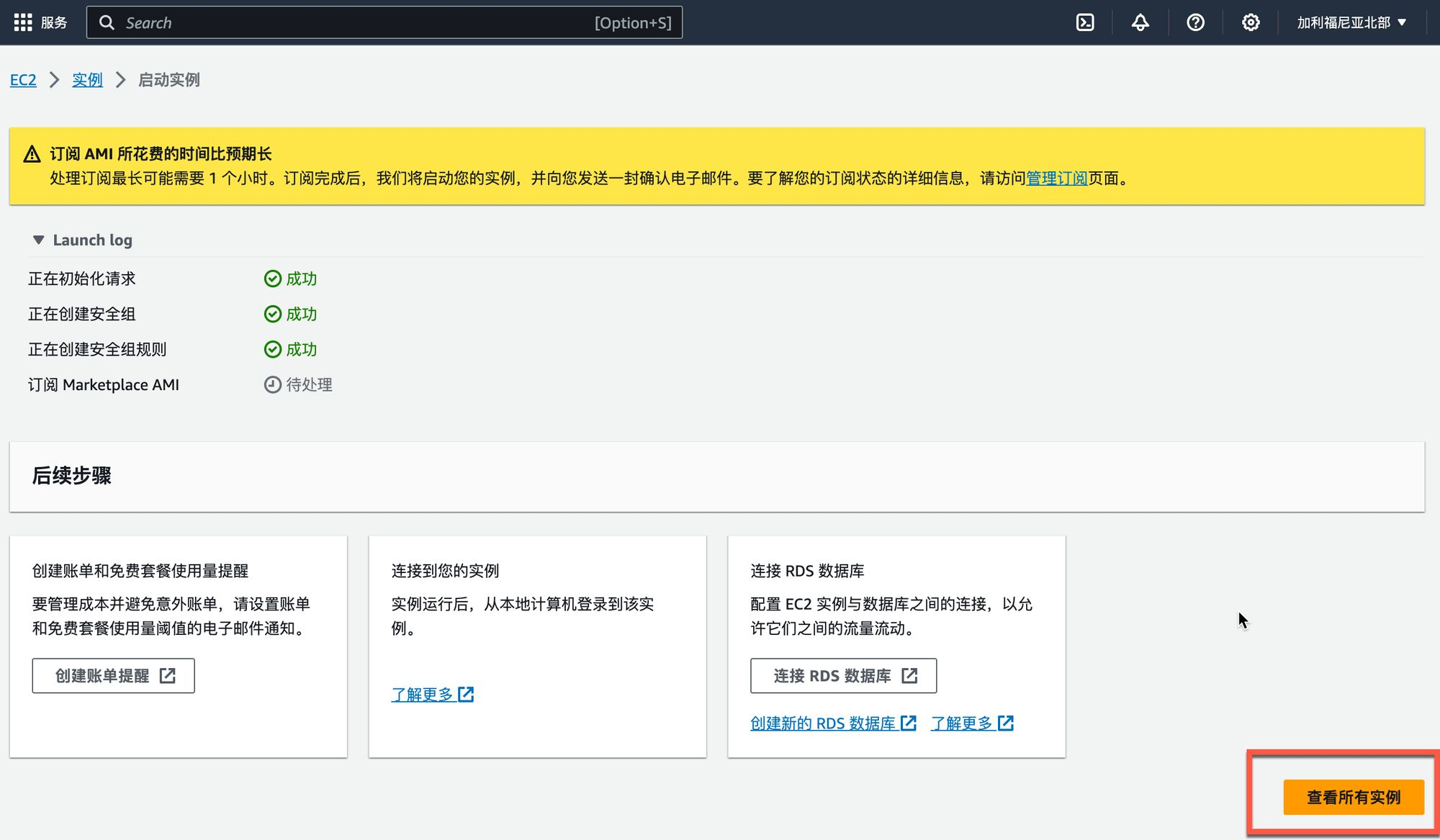Open the CloudShell terminal icon
This screenshot has width=1440, height=840.
tap(1085, 22)
